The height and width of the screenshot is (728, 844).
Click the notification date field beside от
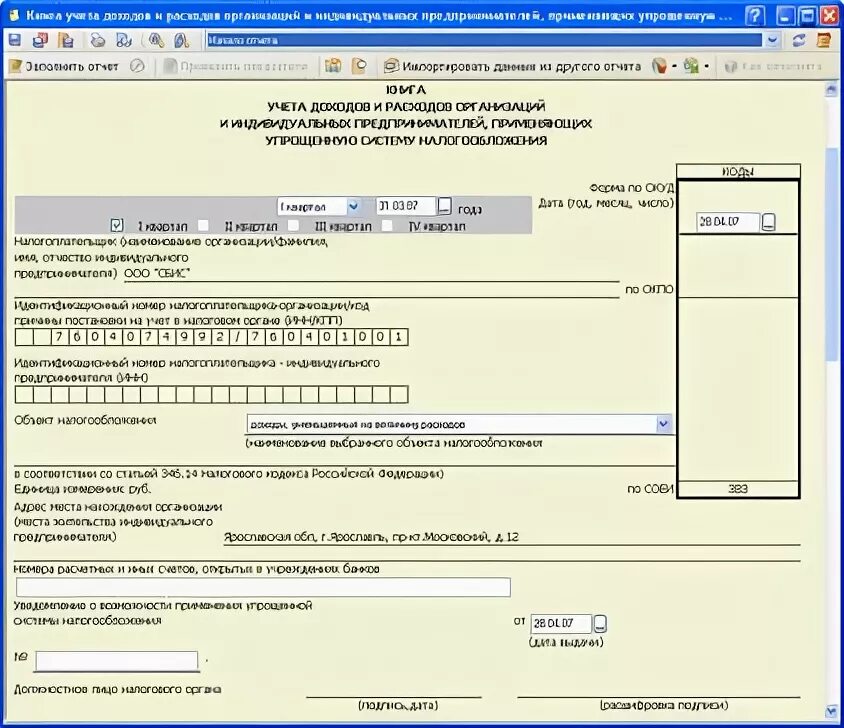coord(561,624)
